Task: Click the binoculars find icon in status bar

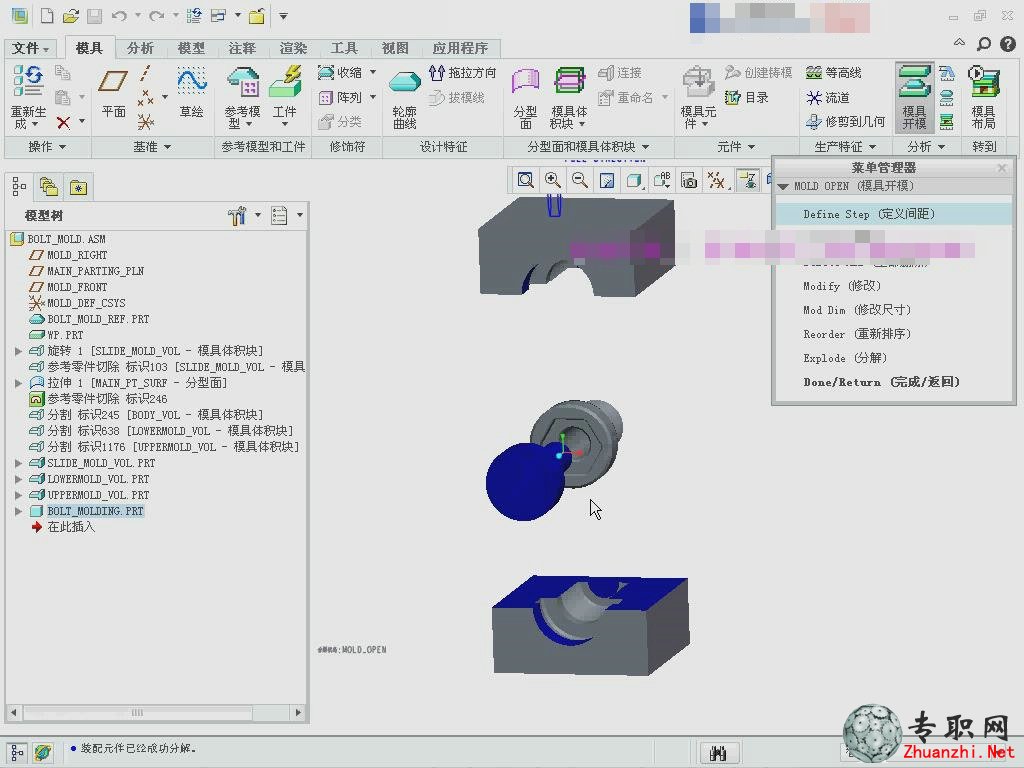Action: coord(718,753)
